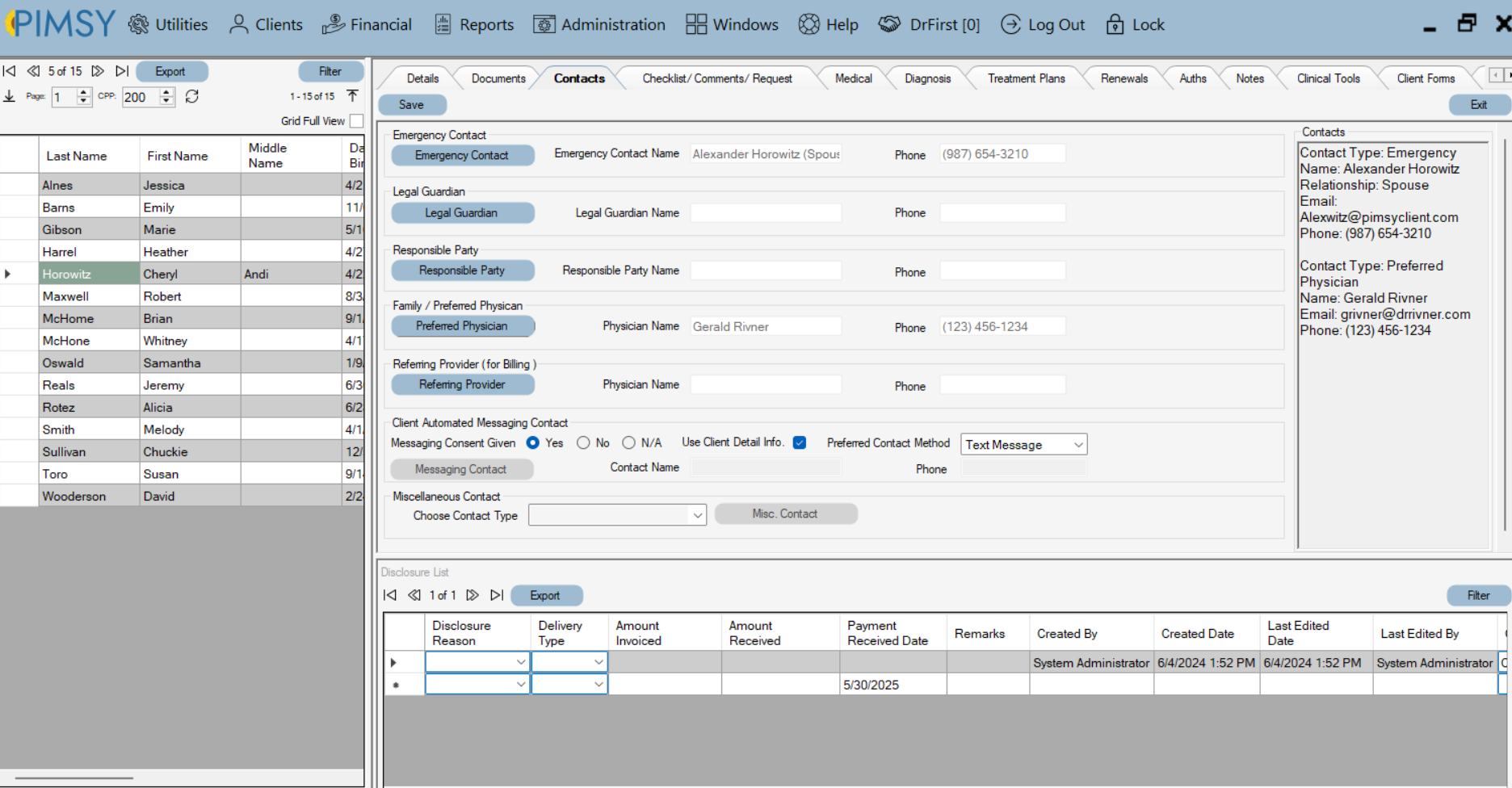Select Robert Maxwell's row in the client grid
Image resolution: width=1512 pixels, height=788 pixels.
[89, 295]
